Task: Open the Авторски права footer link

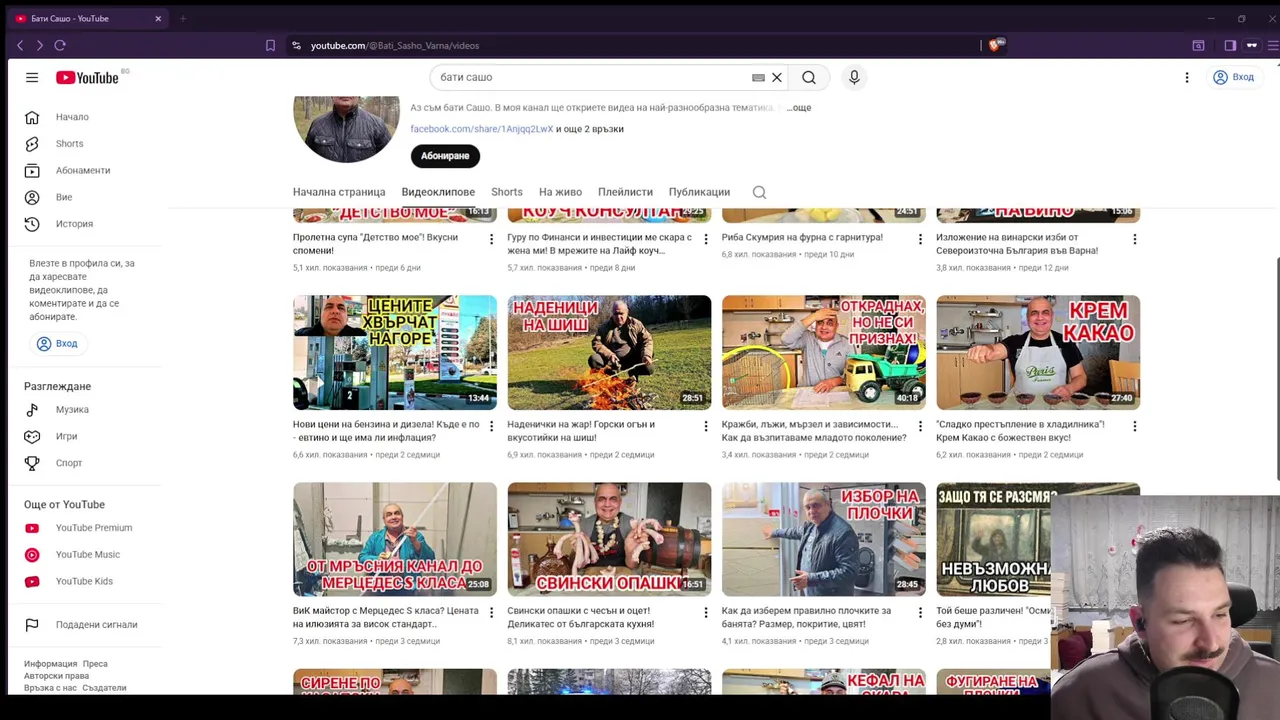Action: (56, 676)
